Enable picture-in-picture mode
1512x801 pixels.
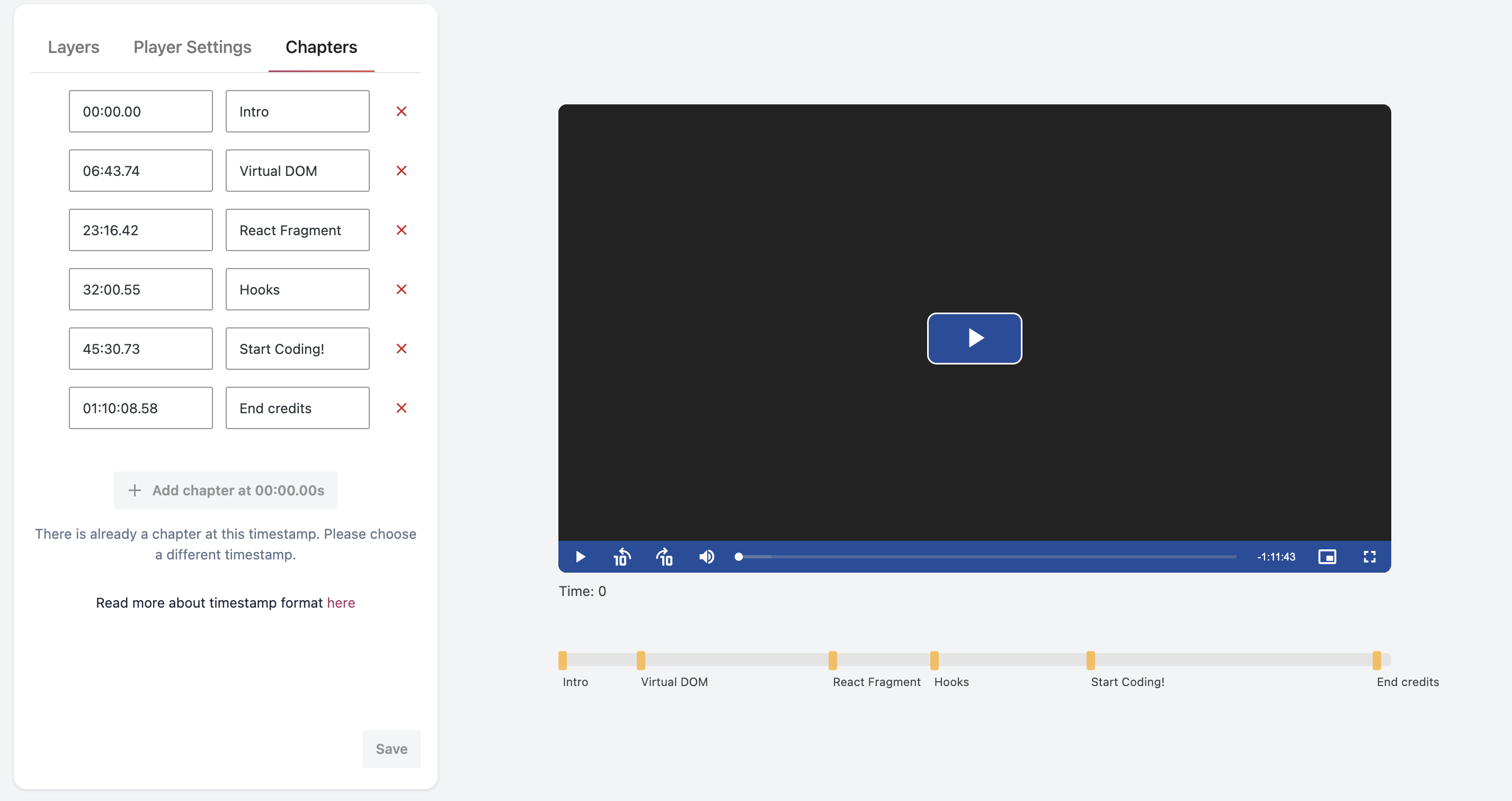pos(1328,556)
